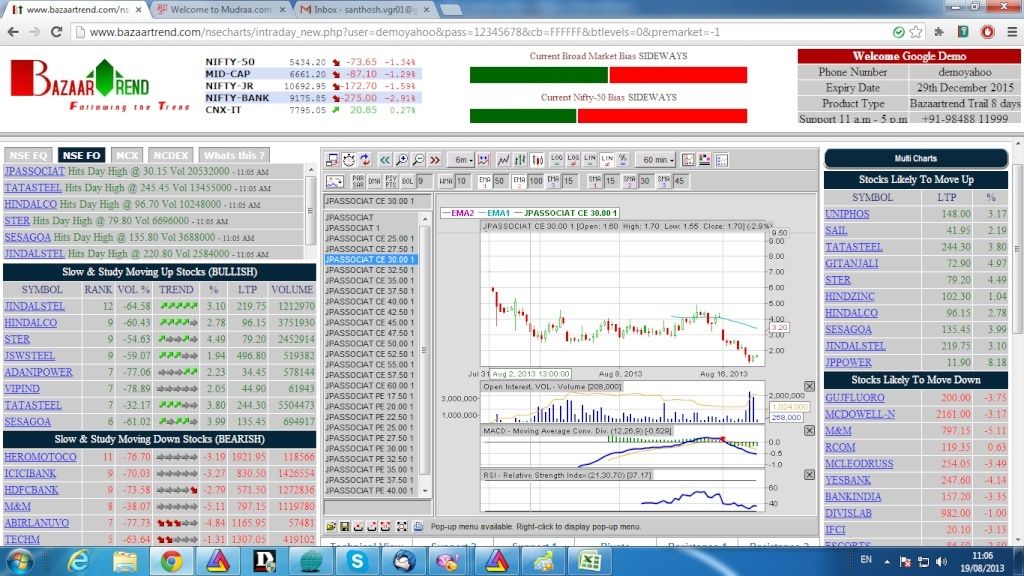Click the SMA 3 period field showing 45
The height and width of the screenshot is (576, 1024).
coord(679,181)
